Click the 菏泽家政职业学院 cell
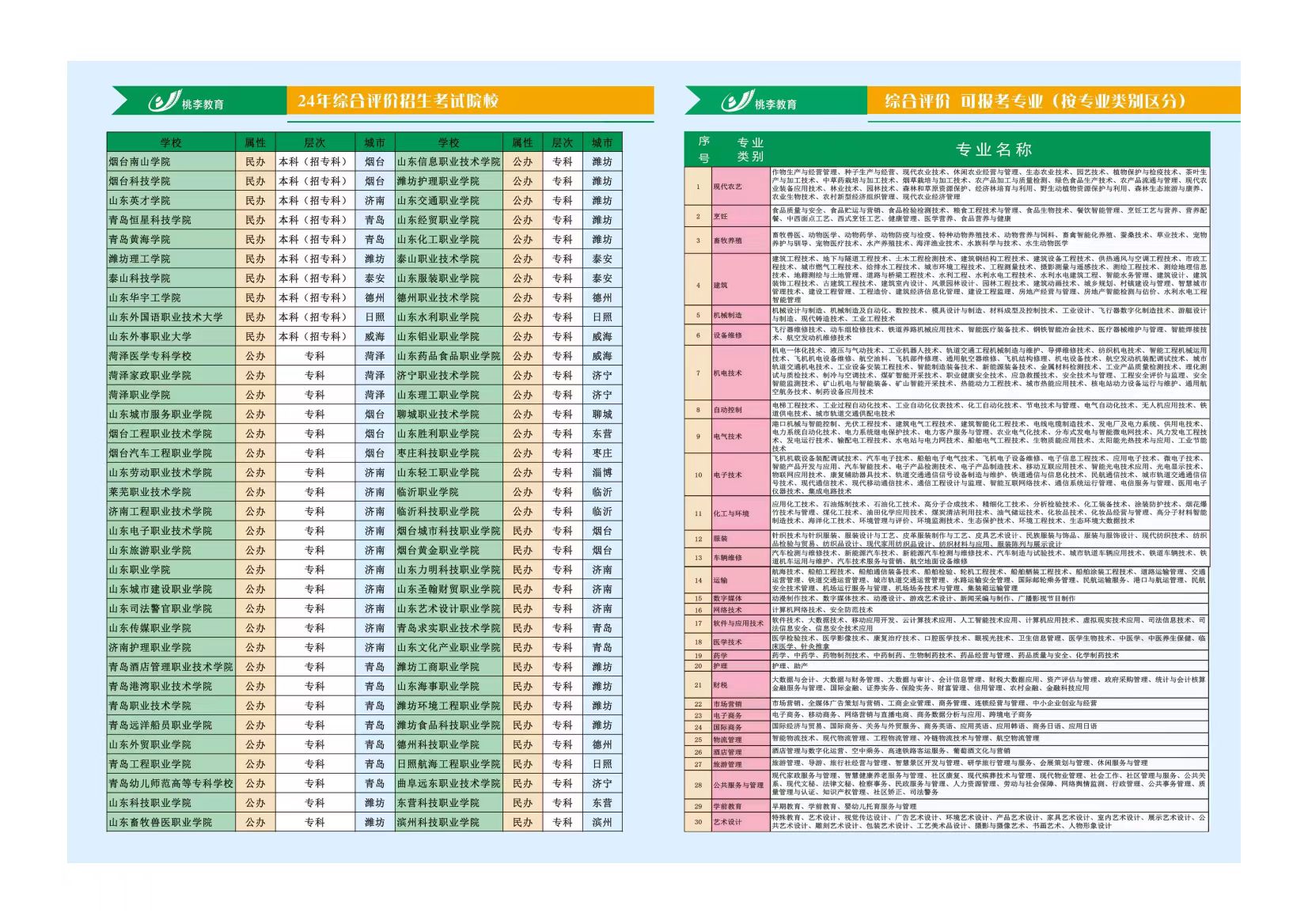The width and height of the screenshot is (1308, 924). pos(171,375)
